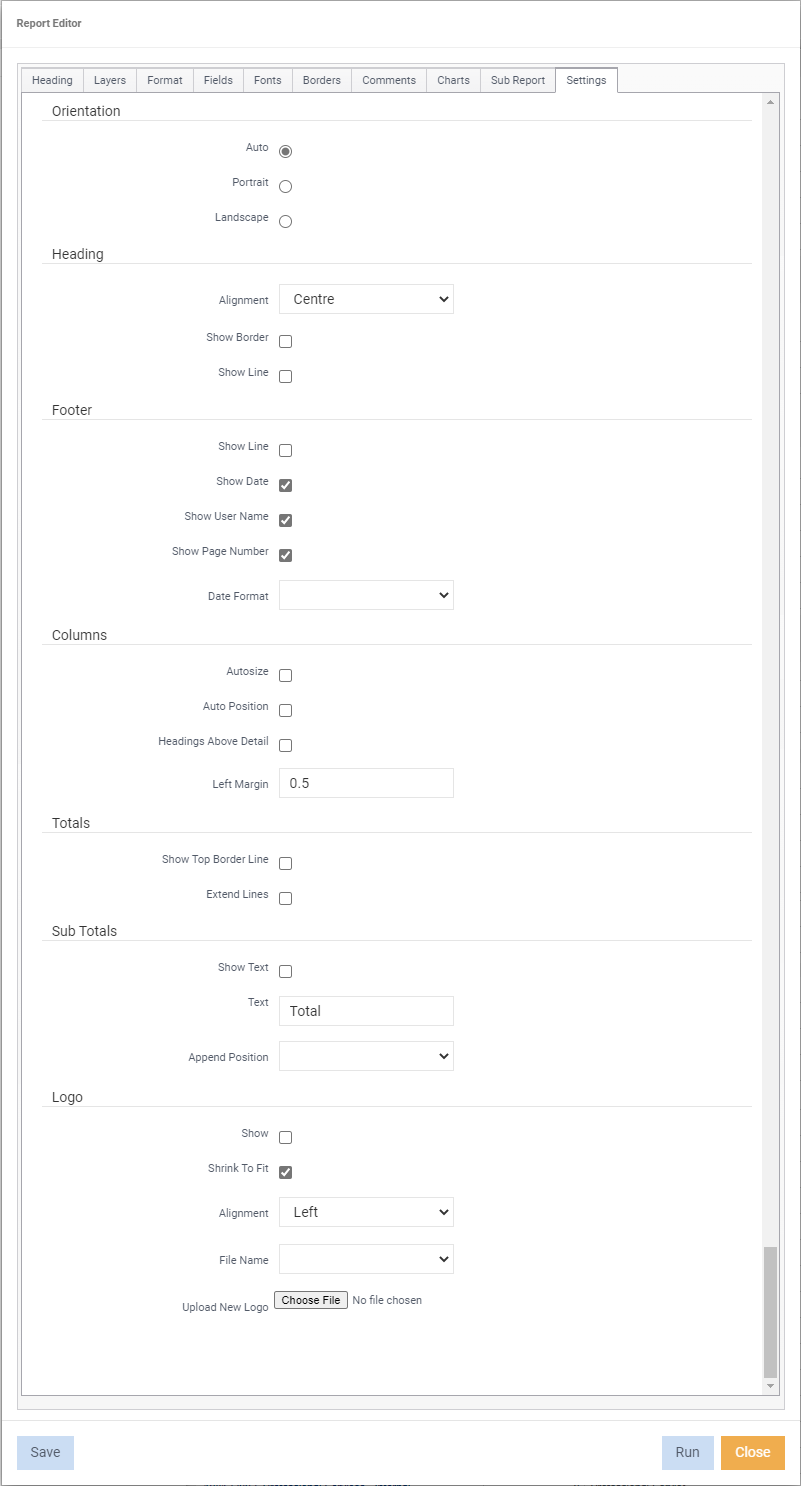Expand the Append Position dropdown
The image size is (801, 1486).
[366, 1055]
